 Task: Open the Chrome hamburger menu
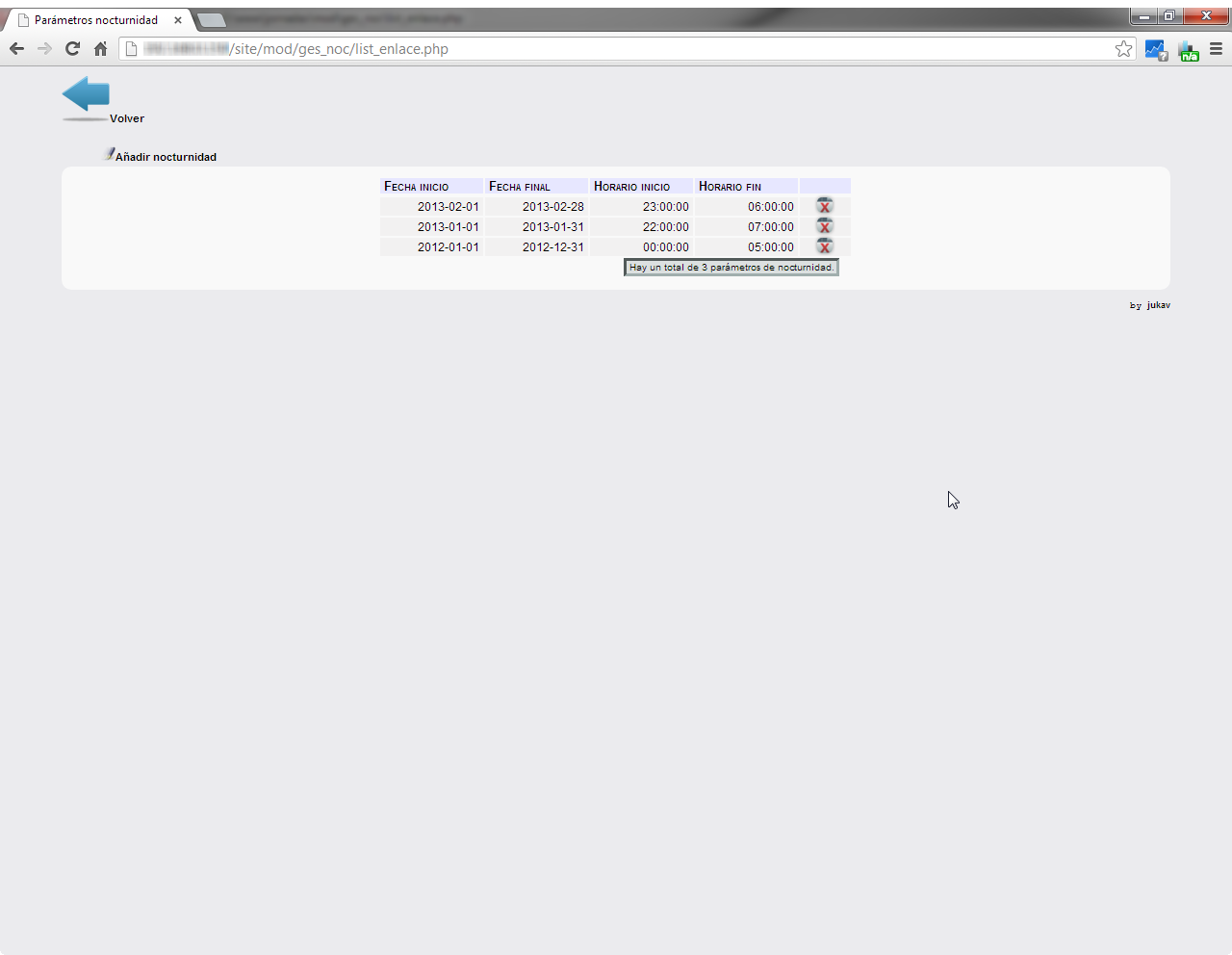[1216, 49]
